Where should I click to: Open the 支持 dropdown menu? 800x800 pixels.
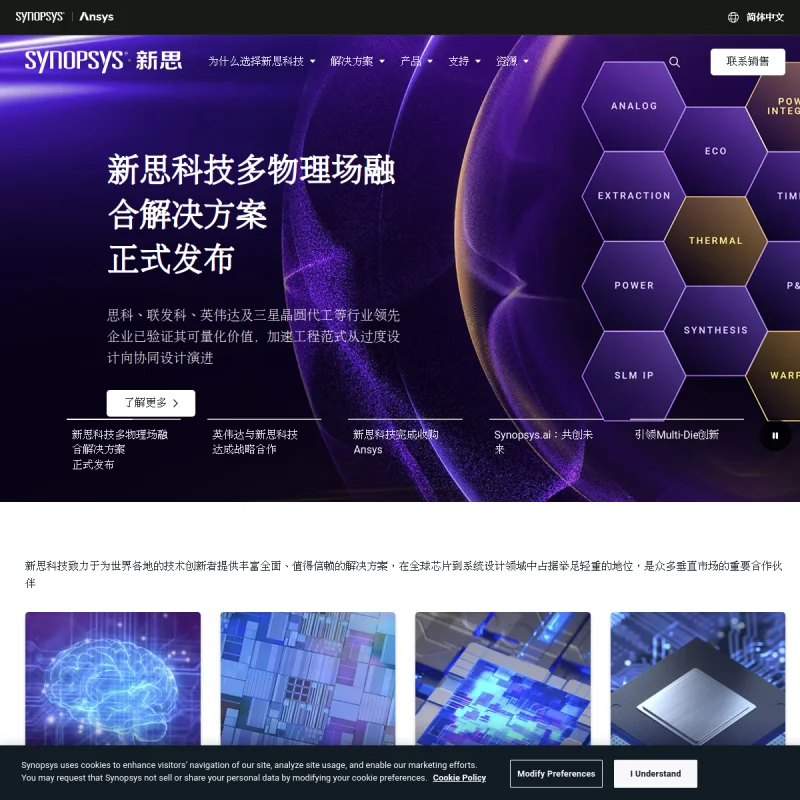point(464,61)
